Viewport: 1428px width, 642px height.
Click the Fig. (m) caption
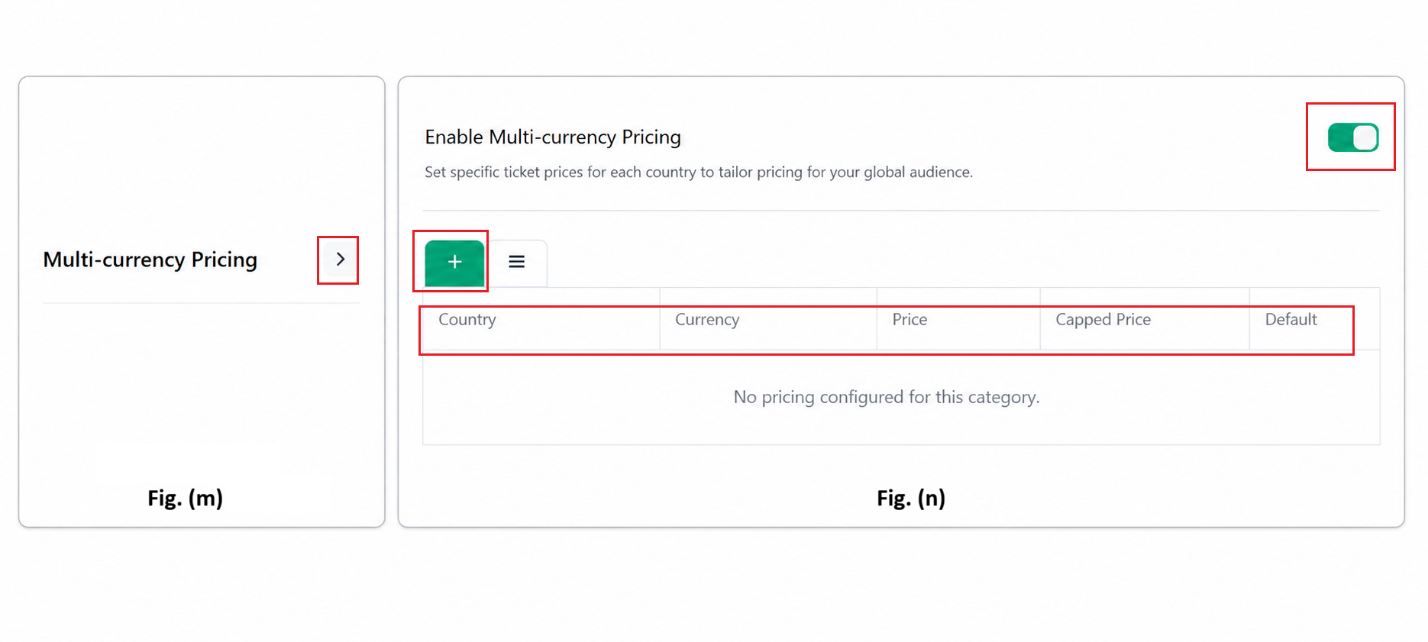(x=185, y=498)
